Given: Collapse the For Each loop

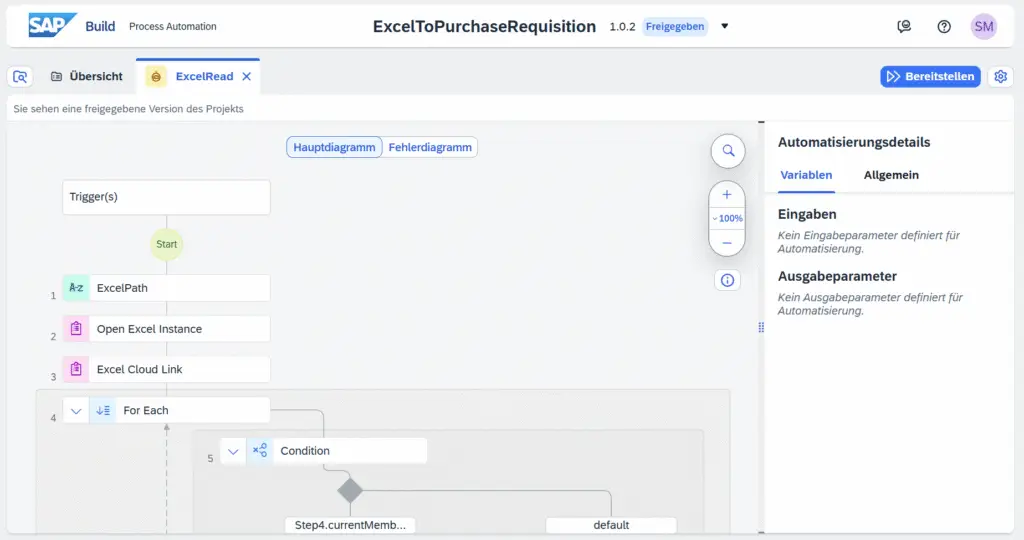Looking at the screenshot, I should (76, 410).
